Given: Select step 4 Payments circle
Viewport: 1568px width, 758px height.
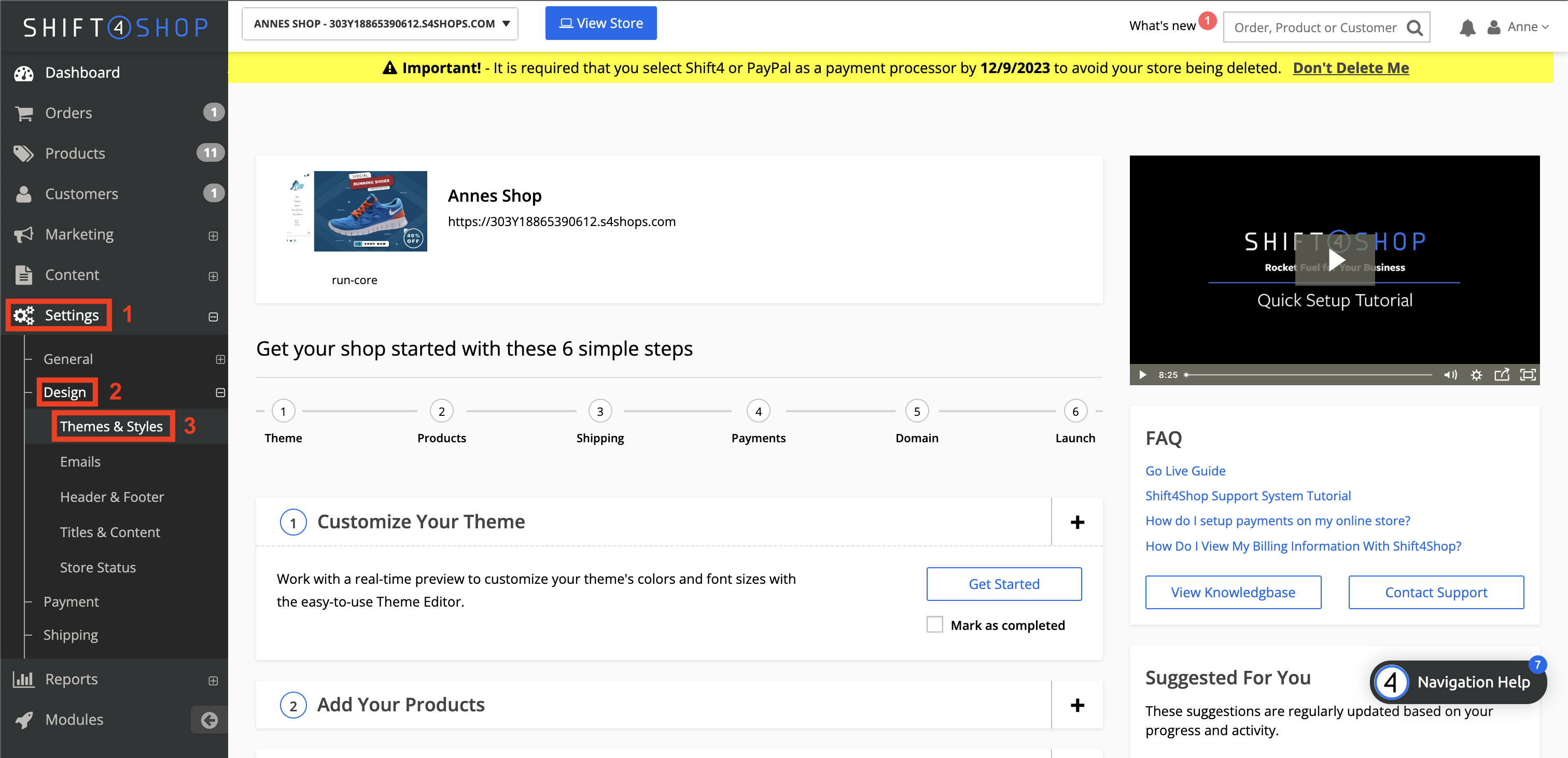Looking at the screenshot, I should click(x=759, y=411).
